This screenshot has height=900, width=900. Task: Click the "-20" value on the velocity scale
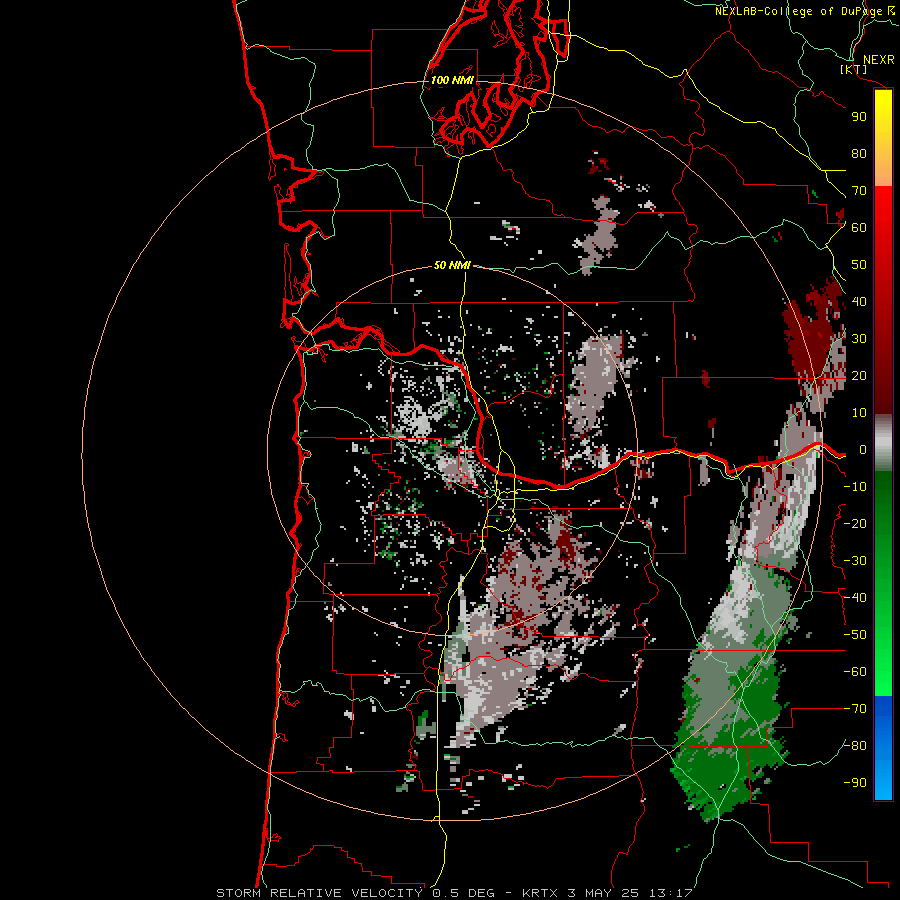pos(855,524)
